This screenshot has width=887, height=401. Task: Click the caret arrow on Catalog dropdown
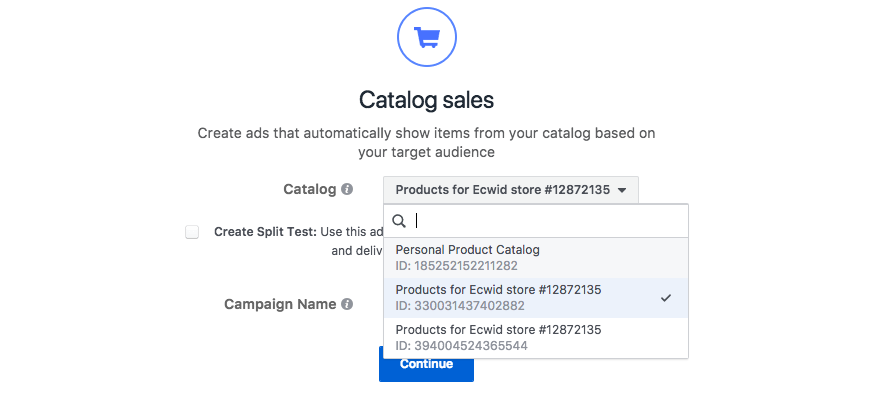coord(622,190)
